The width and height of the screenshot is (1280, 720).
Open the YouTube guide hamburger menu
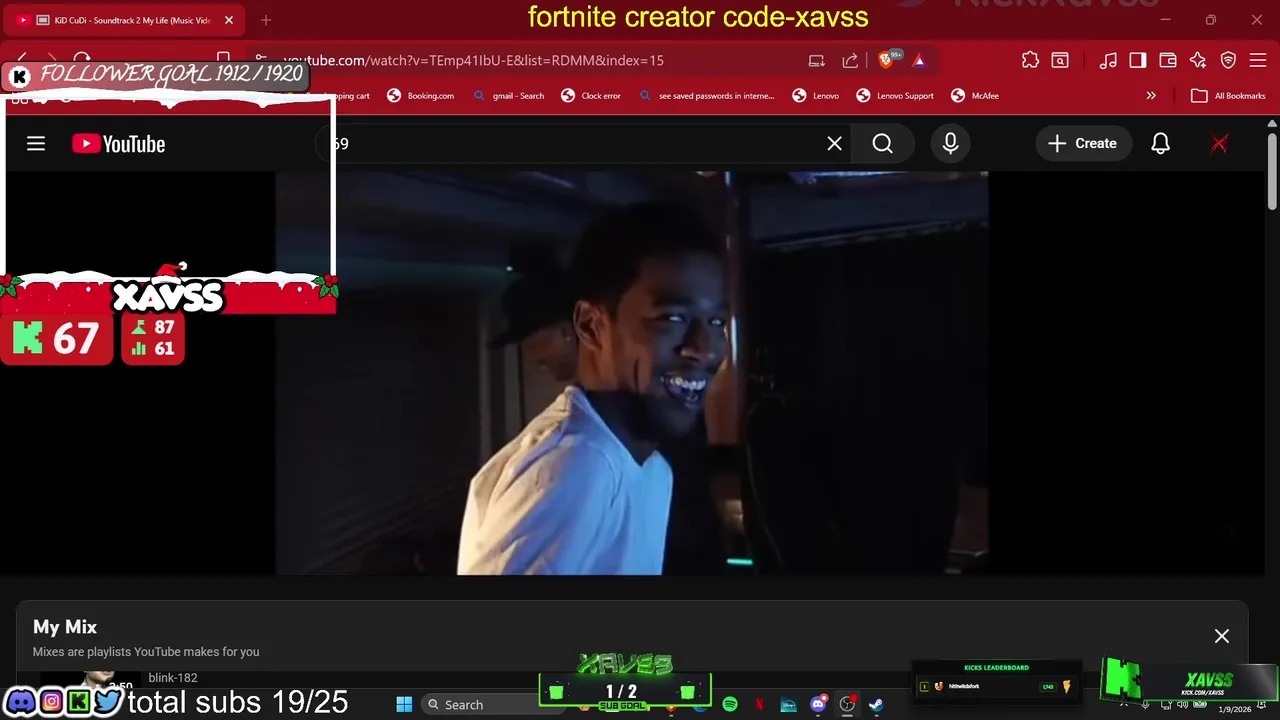coord(36,144)
